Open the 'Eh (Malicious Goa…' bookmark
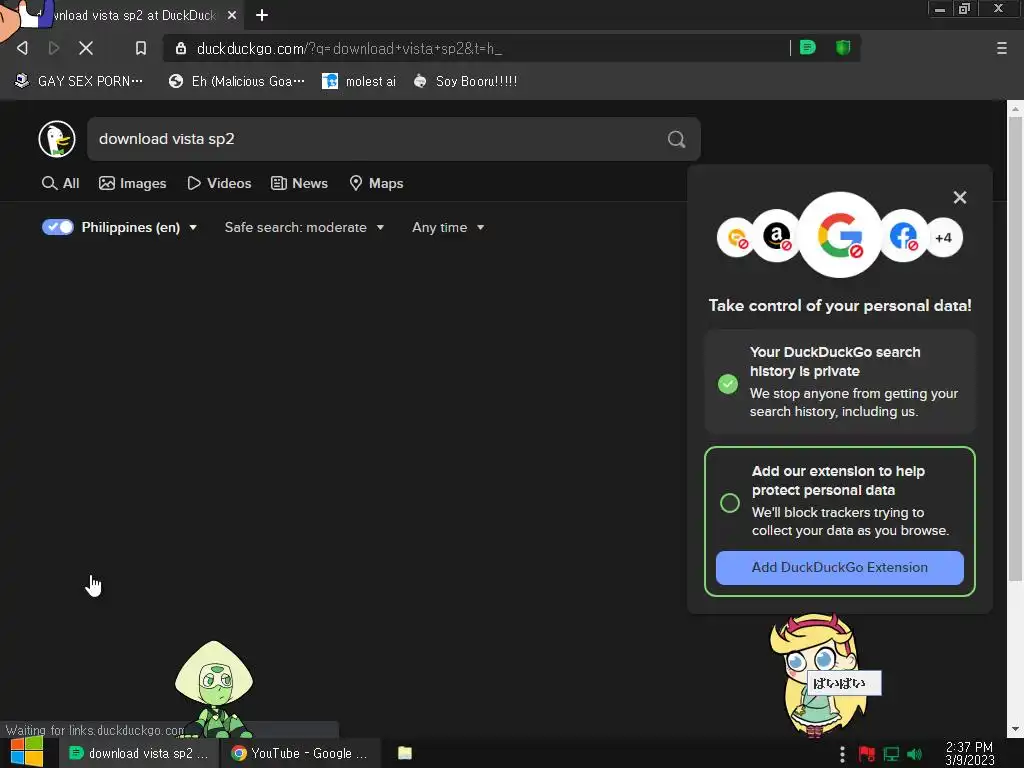This screenshot has height=768, width=1024. [236, 81]
